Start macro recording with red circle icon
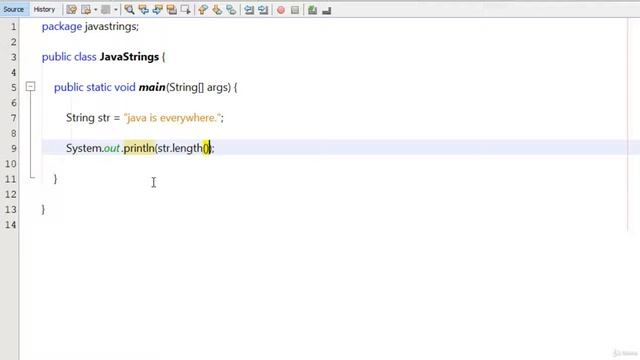This screenshot has height=360, width=640. pos(281,10)
